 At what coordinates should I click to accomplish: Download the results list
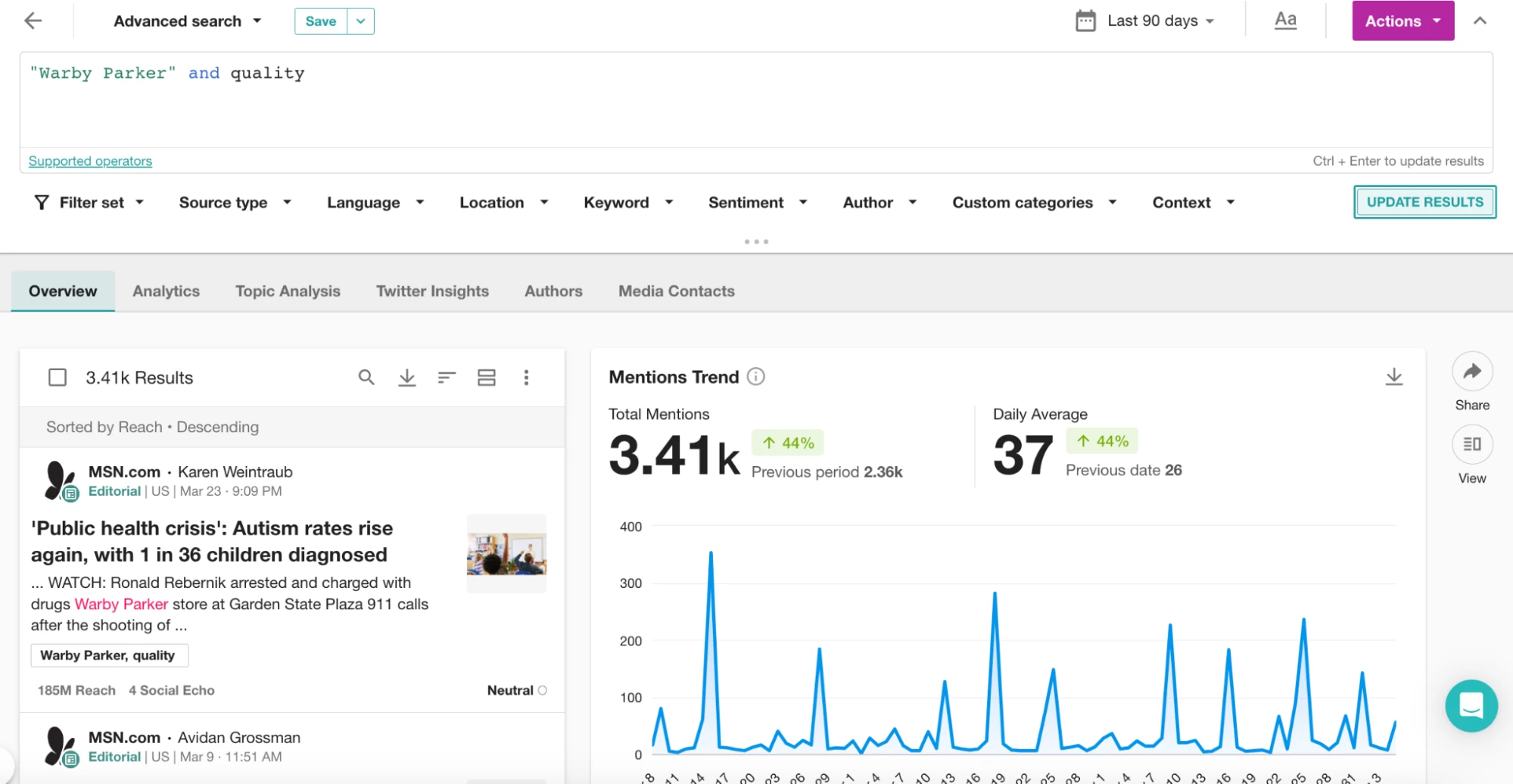coord(407,377)
